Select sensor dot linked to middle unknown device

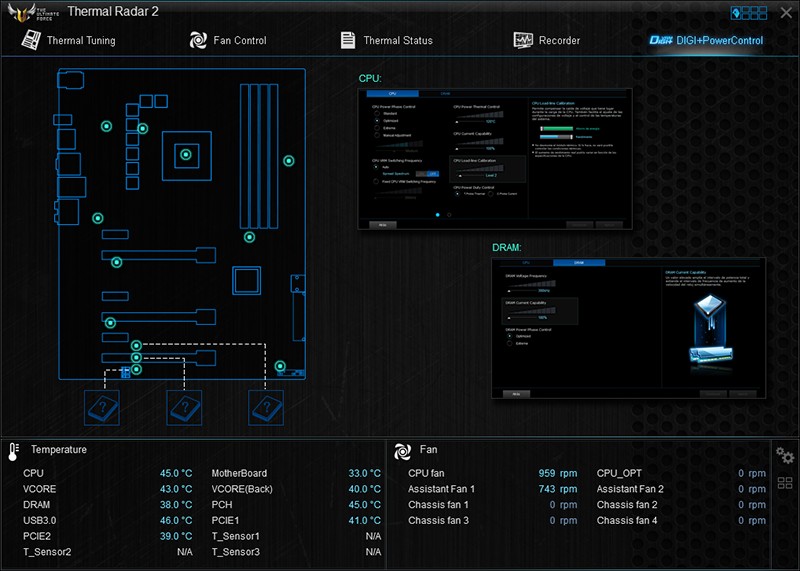coord(136,357)
